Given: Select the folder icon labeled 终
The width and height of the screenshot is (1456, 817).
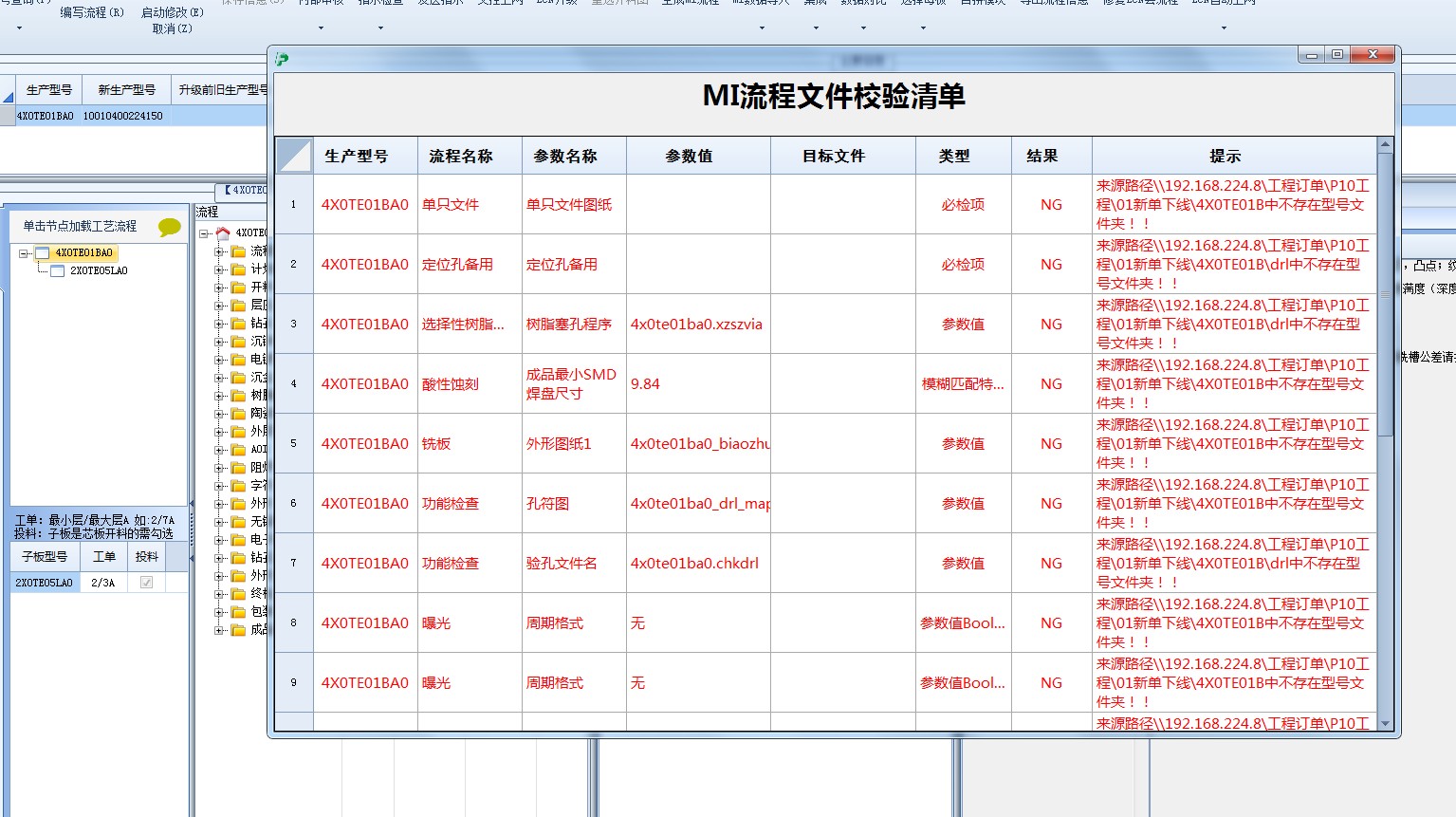Looking at the screenshot, I should pos(238,594).
